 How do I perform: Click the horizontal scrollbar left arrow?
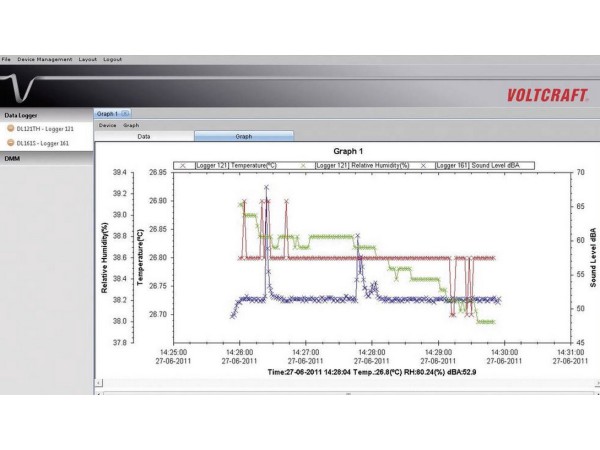tap(98, 383)
